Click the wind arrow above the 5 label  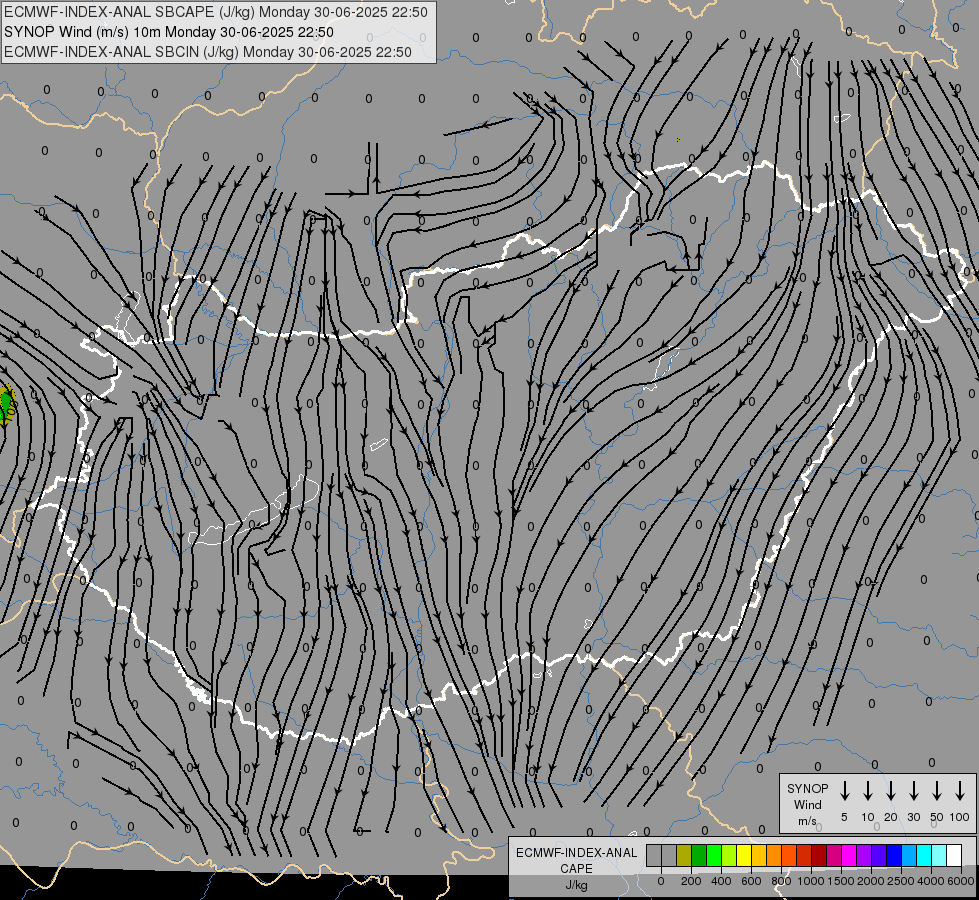point(844,790)
